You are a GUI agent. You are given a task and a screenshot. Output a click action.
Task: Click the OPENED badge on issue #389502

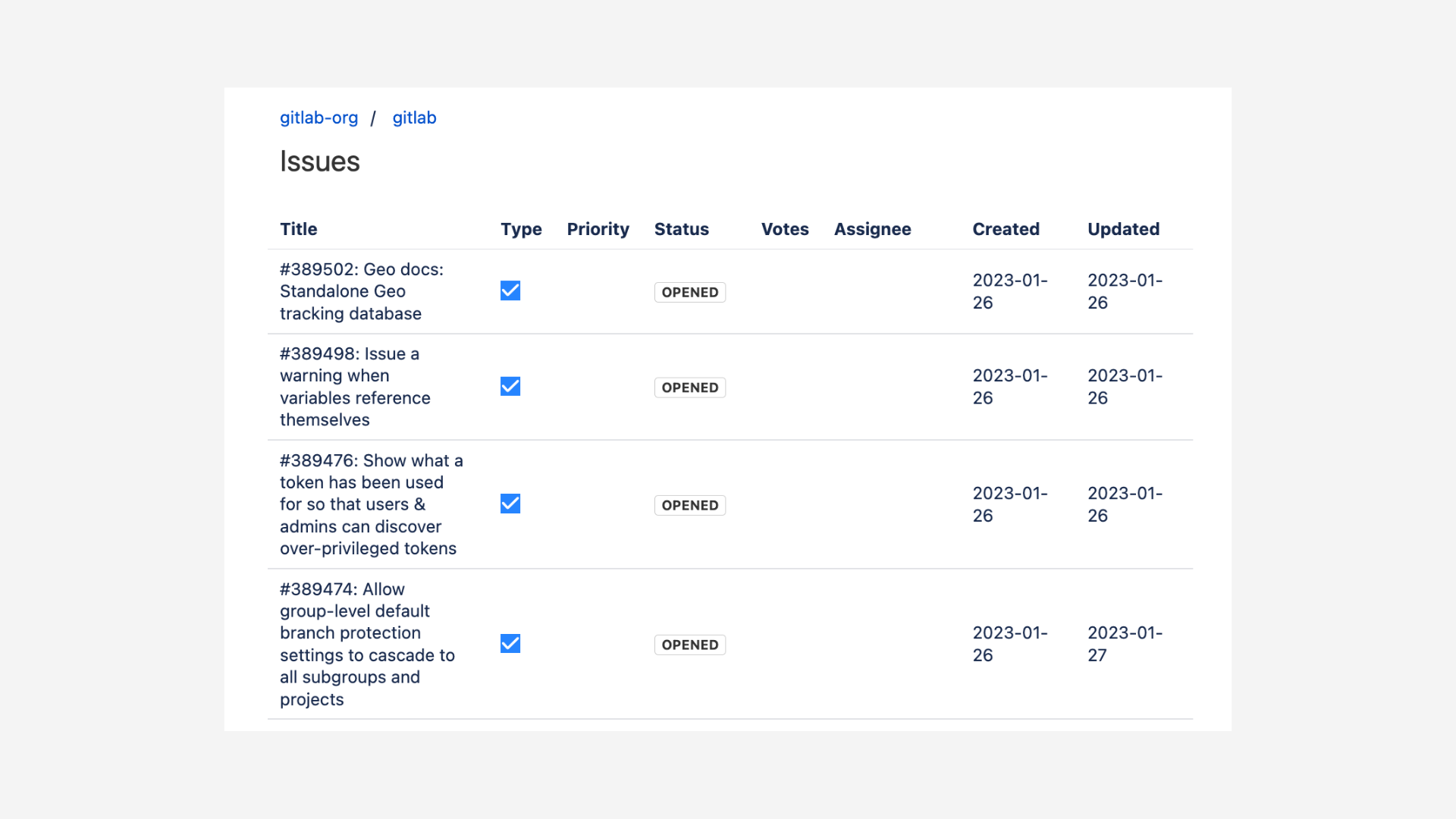pos(689,292)
